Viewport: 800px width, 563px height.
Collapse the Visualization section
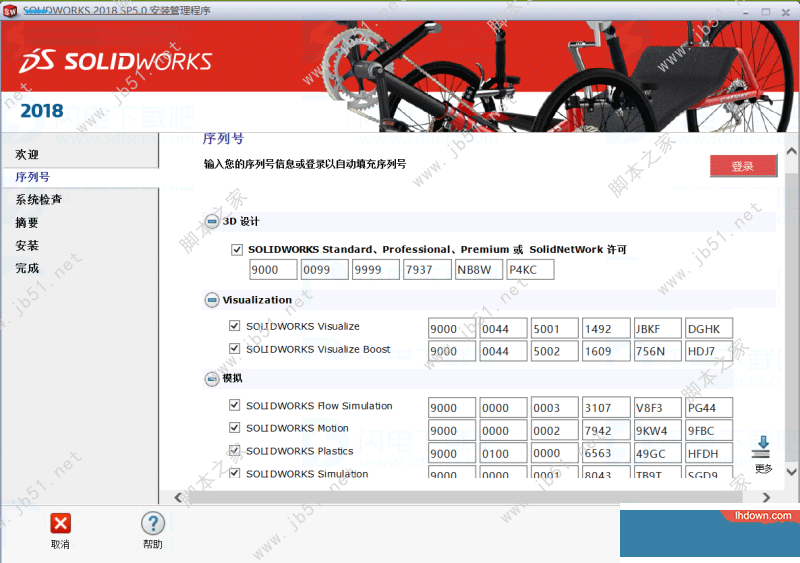point(212,300)
